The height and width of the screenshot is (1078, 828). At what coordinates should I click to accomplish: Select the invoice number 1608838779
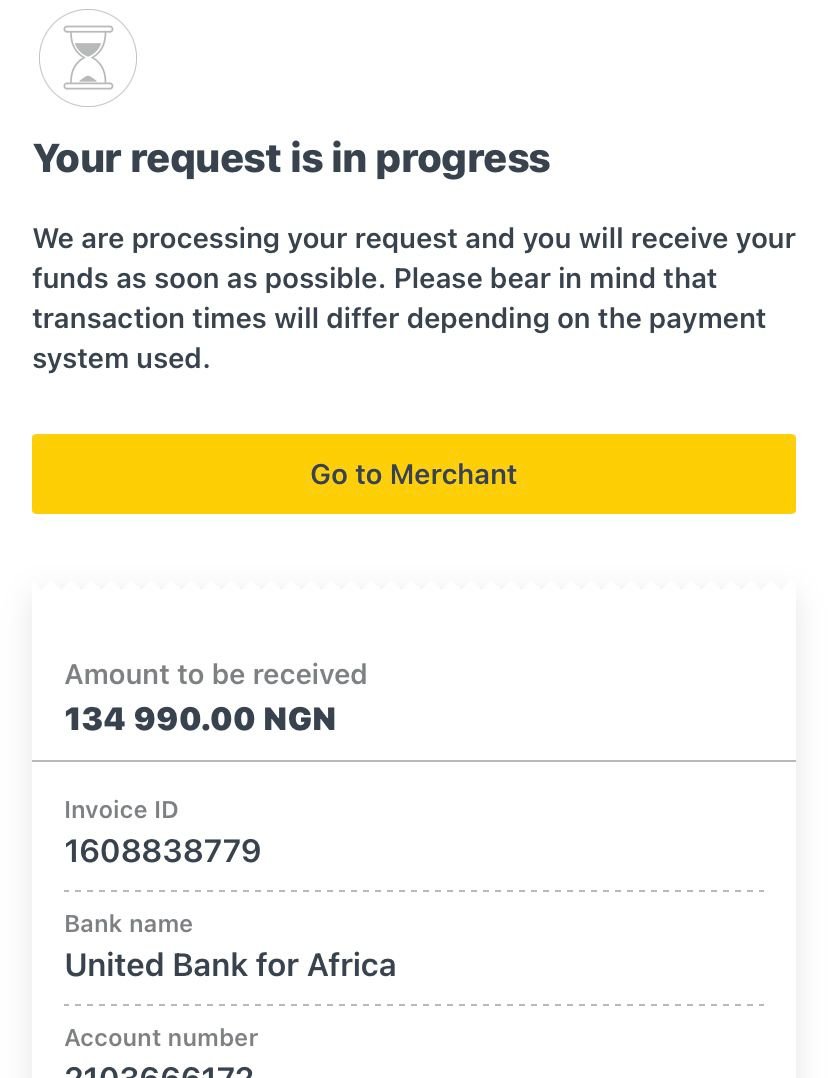(x=162, y=851)
